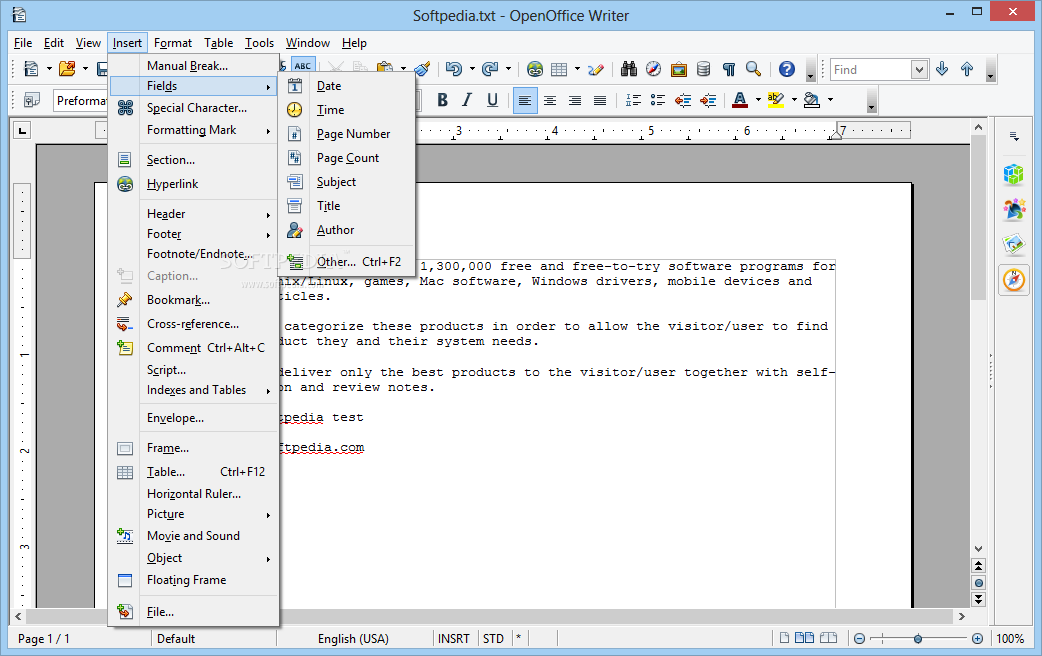This screenshot has height=656, width=1042.
Task: Align text right
Action: pyautogui.click(x=575, y=100)
